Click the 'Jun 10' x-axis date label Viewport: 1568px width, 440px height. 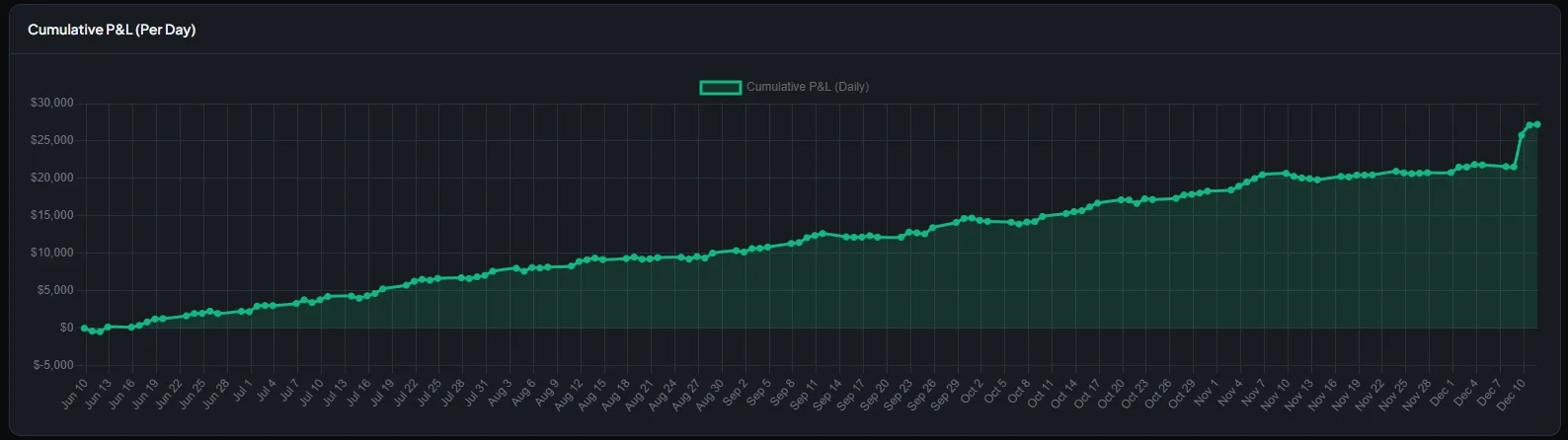tap(74, 394)
